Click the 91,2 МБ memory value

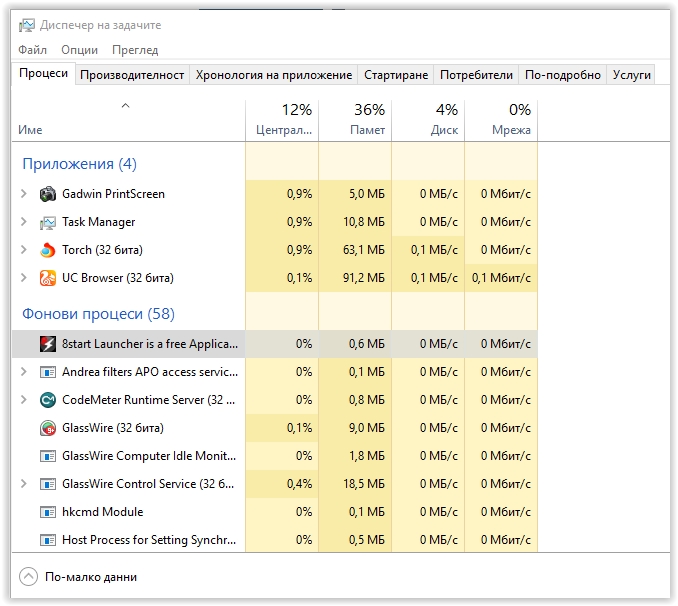point(364,278)
